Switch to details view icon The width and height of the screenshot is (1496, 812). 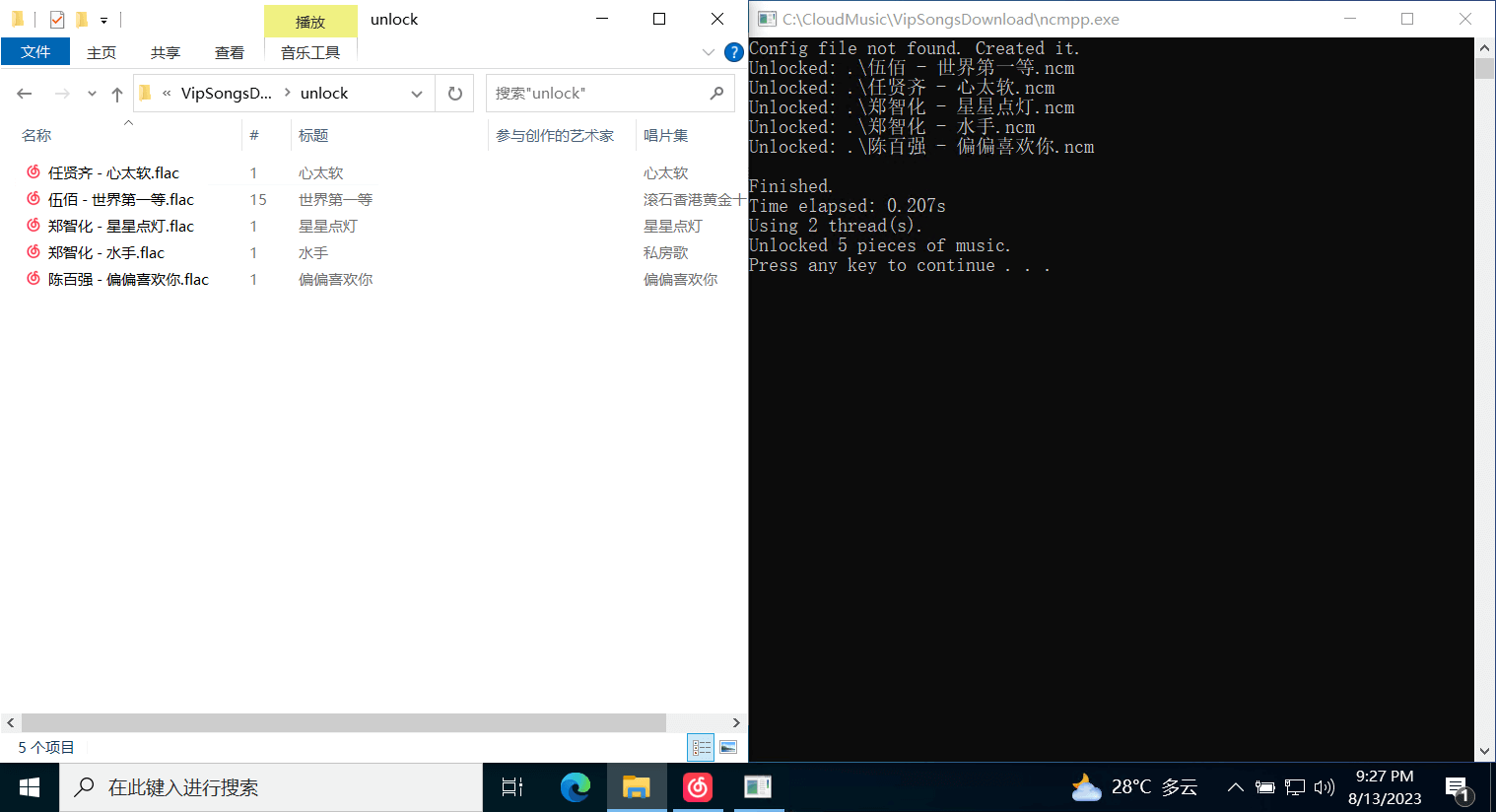pos(701,748)
